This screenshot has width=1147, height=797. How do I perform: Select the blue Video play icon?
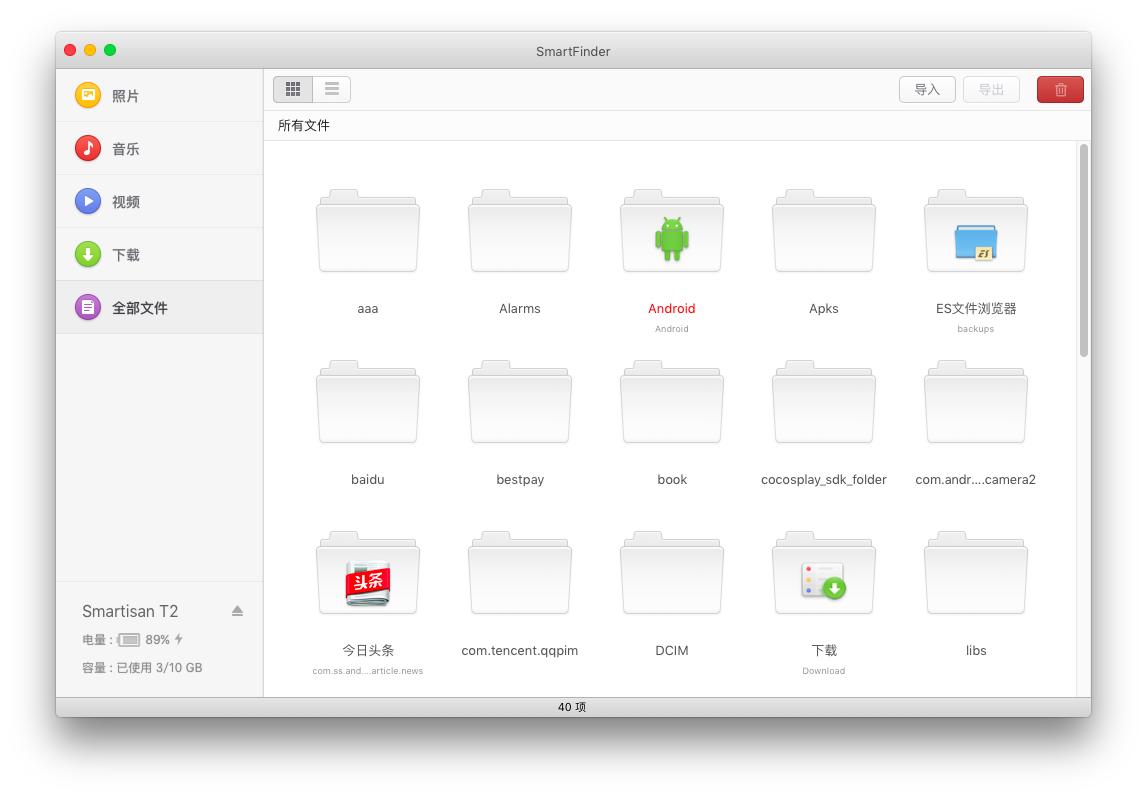[88, 201]
